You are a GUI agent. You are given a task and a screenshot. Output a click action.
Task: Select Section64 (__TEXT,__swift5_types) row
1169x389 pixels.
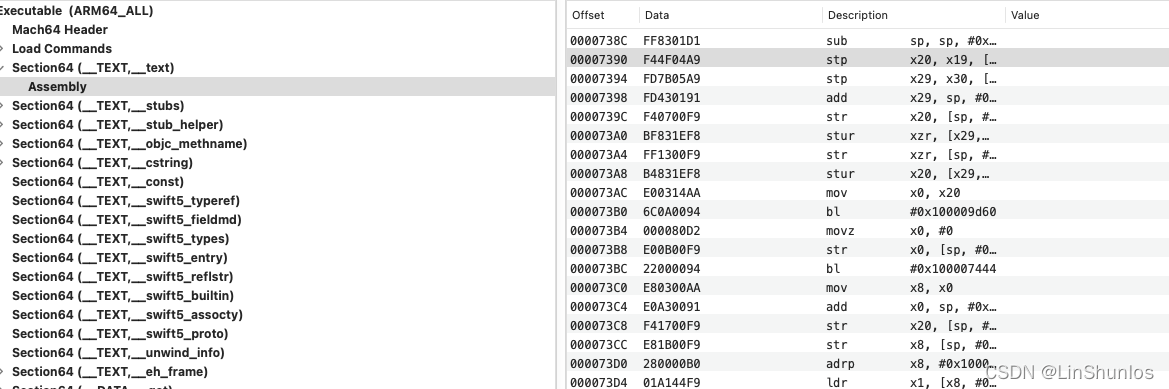click(x=121, y=238)
